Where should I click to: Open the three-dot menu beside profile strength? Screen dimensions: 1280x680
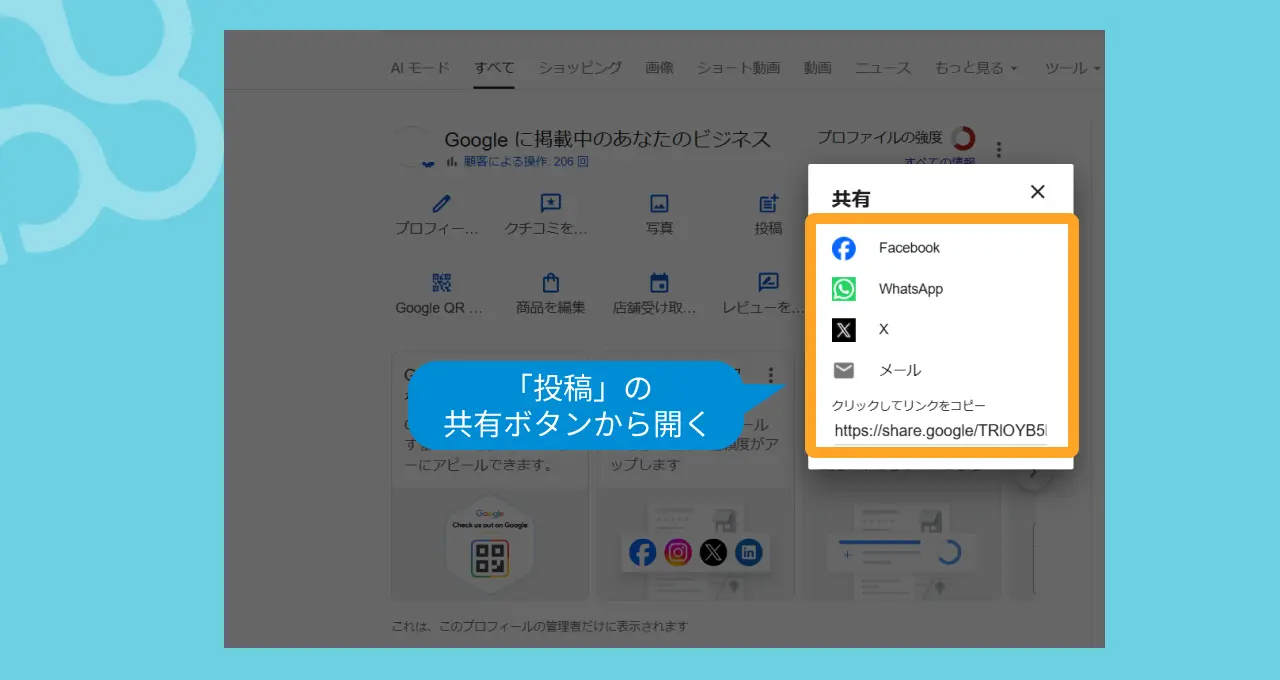coord(998,150)
